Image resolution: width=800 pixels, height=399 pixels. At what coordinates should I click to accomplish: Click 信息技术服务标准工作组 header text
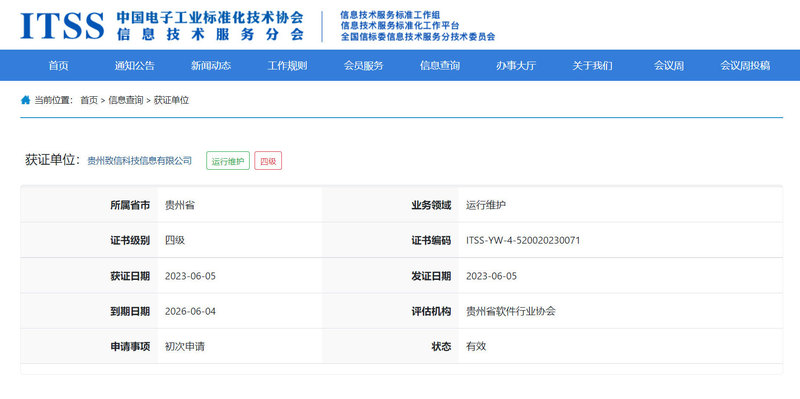(x=390, y=15)
